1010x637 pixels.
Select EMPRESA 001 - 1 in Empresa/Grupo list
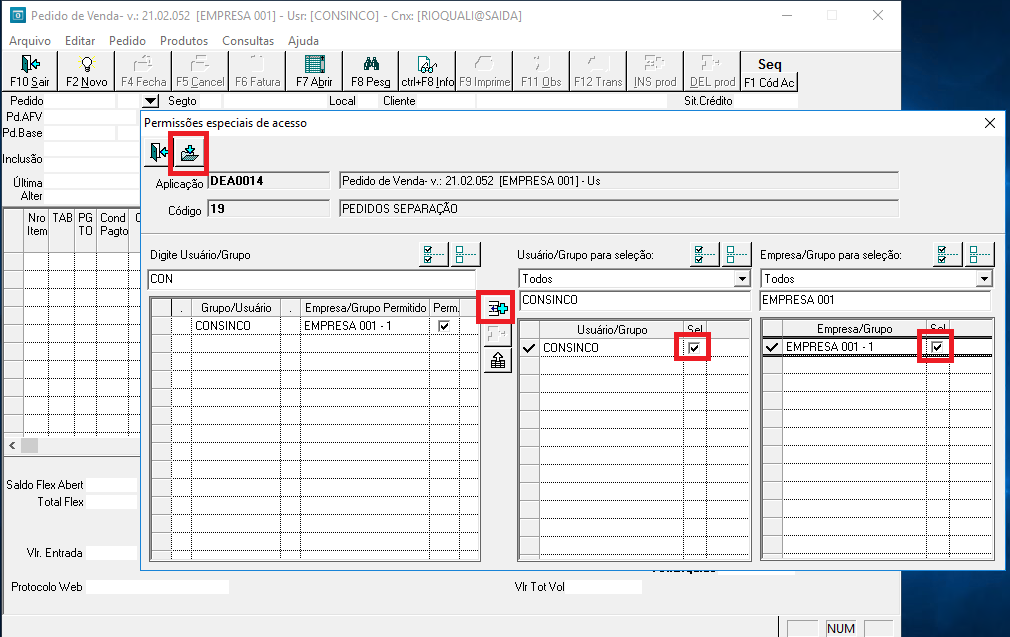click(x=854, y=347)
